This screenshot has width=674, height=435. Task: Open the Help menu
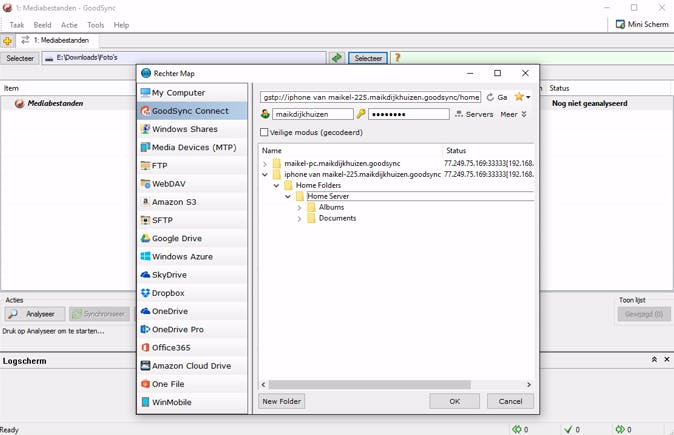(x=121, y=25)
